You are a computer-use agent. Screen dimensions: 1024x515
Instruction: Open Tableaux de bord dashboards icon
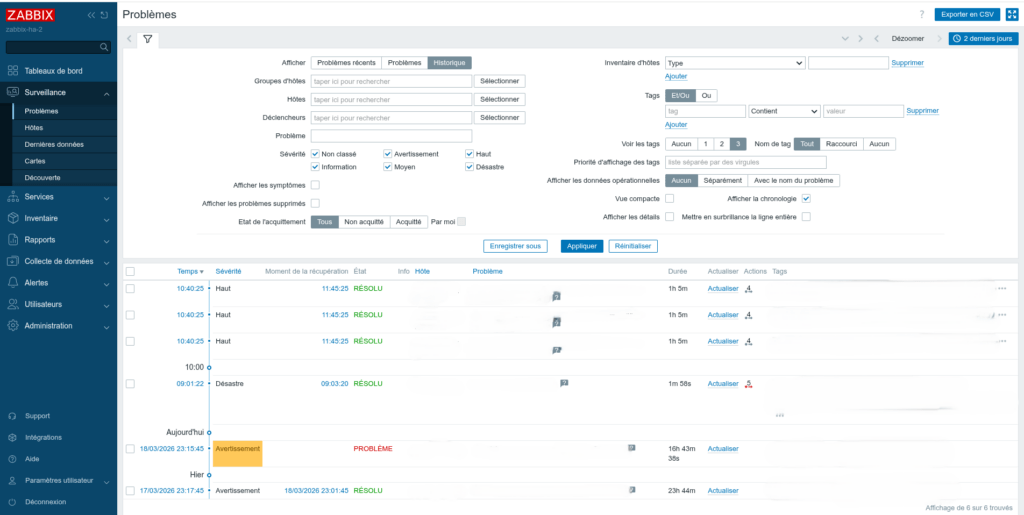[x=13, y=70]
